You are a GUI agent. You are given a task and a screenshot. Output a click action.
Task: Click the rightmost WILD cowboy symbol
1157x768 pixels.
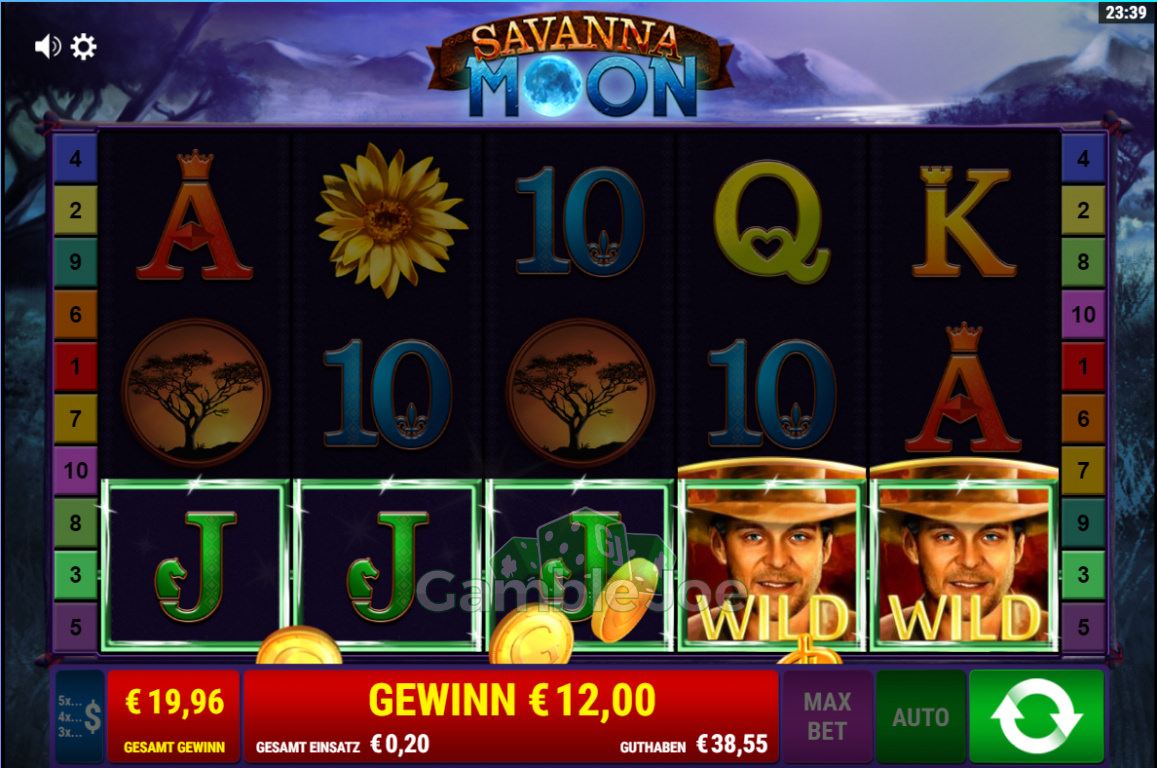(x=964, y=558)
